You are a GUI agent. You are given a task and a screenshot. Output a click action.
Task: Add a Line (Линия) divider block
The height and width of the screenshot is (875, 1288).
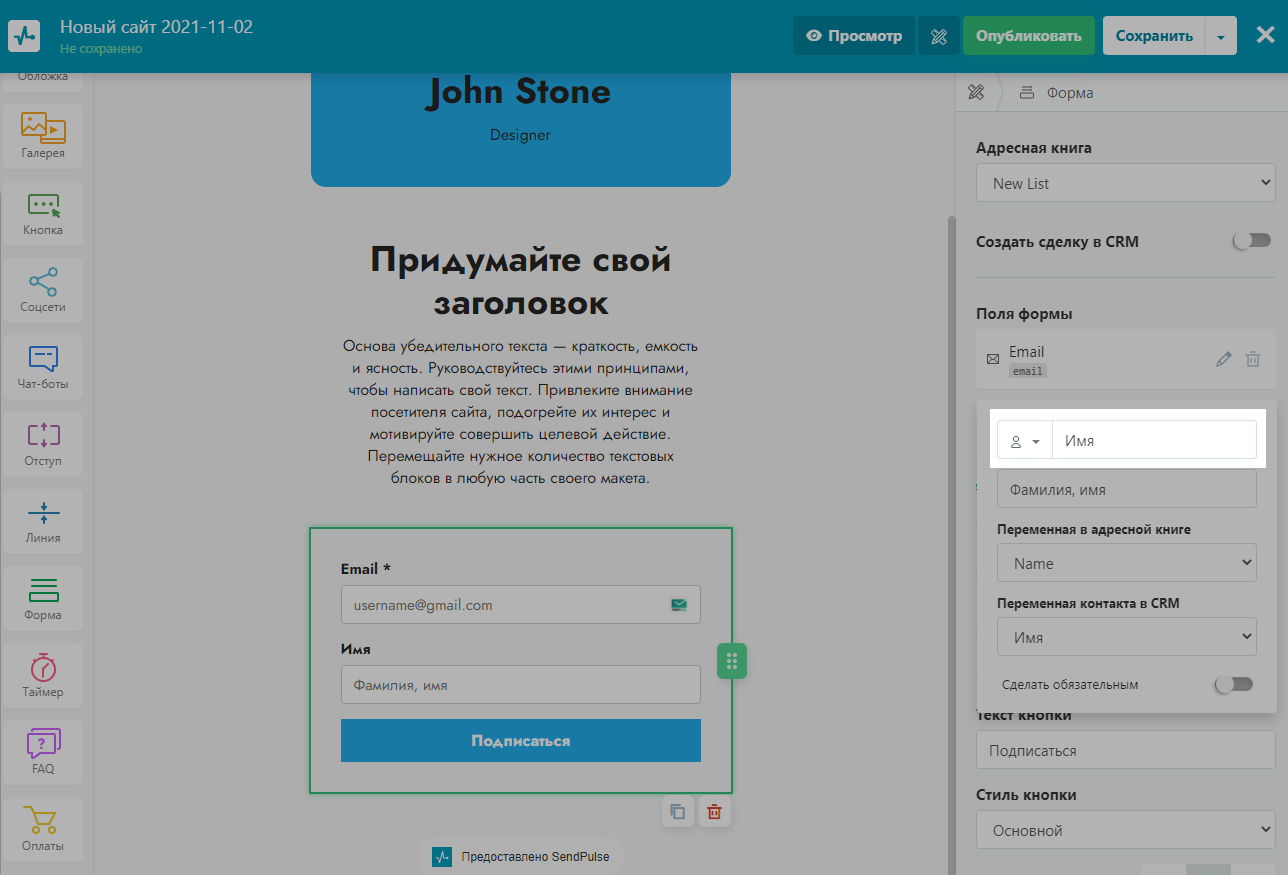(43, 520)
